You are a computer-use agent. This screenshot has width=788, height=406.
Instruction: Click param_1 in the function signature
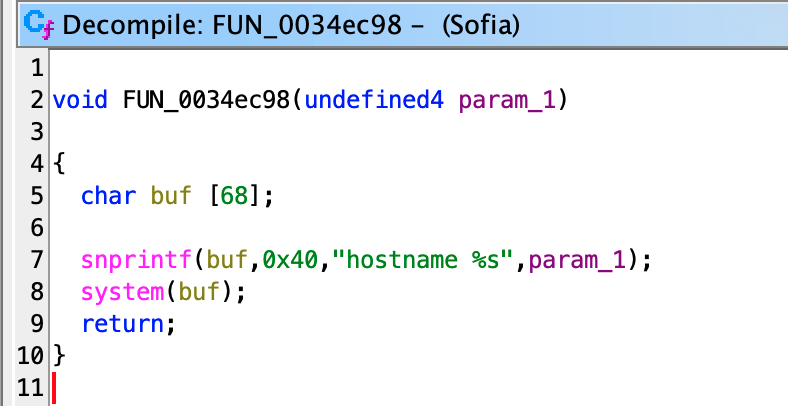coord(507,100)
